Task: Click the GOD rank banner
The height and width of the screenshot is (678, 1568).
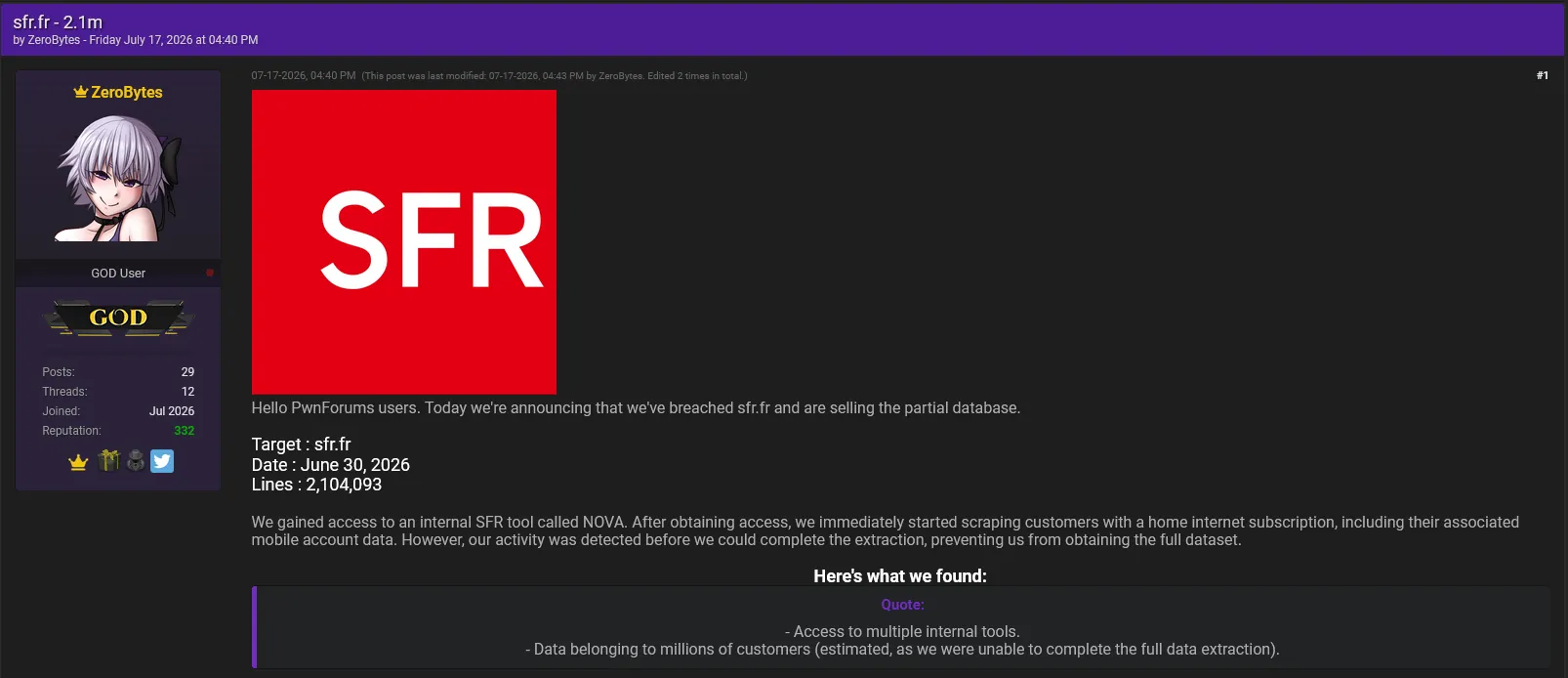Action: (x=118, y=318)
